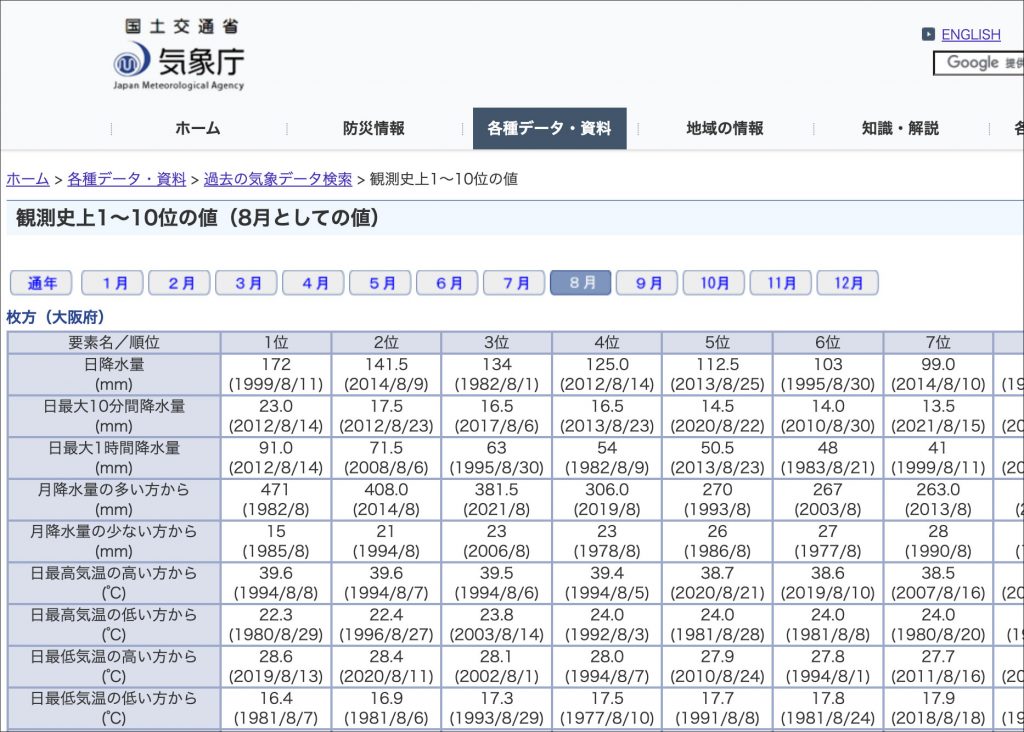Click the arrow icon beside ENGLISH
Screen dimensions: 1024x732
(x=928, y=35)
